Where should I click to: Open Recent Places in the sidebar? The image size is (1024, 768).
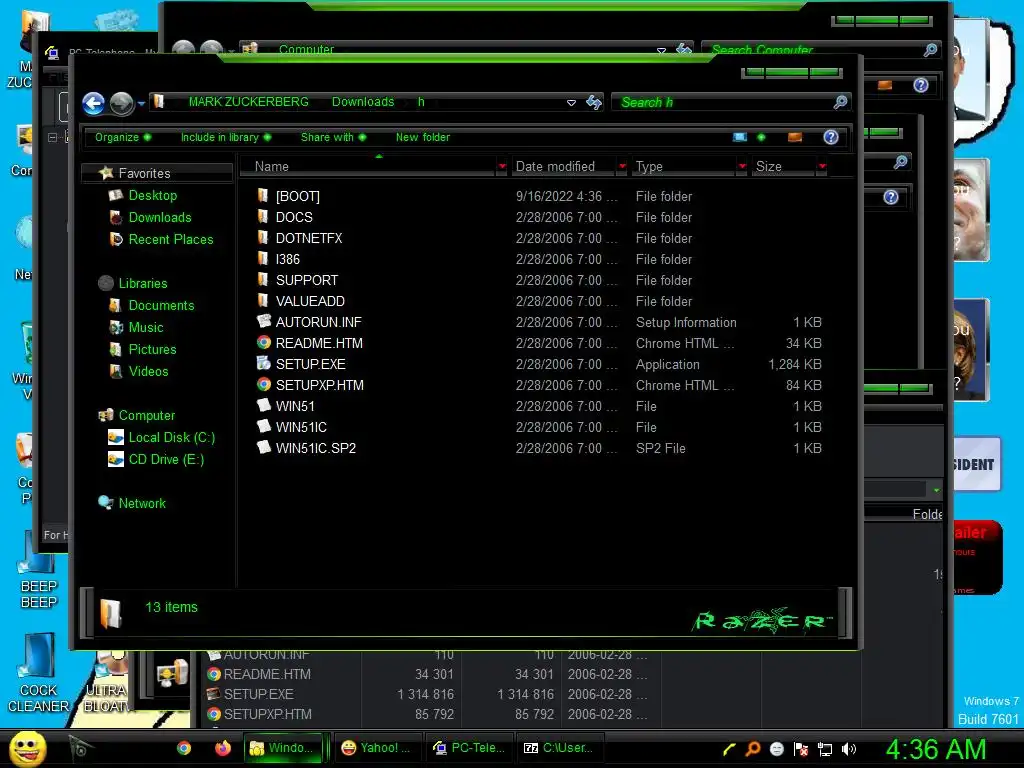pos(170,240)
